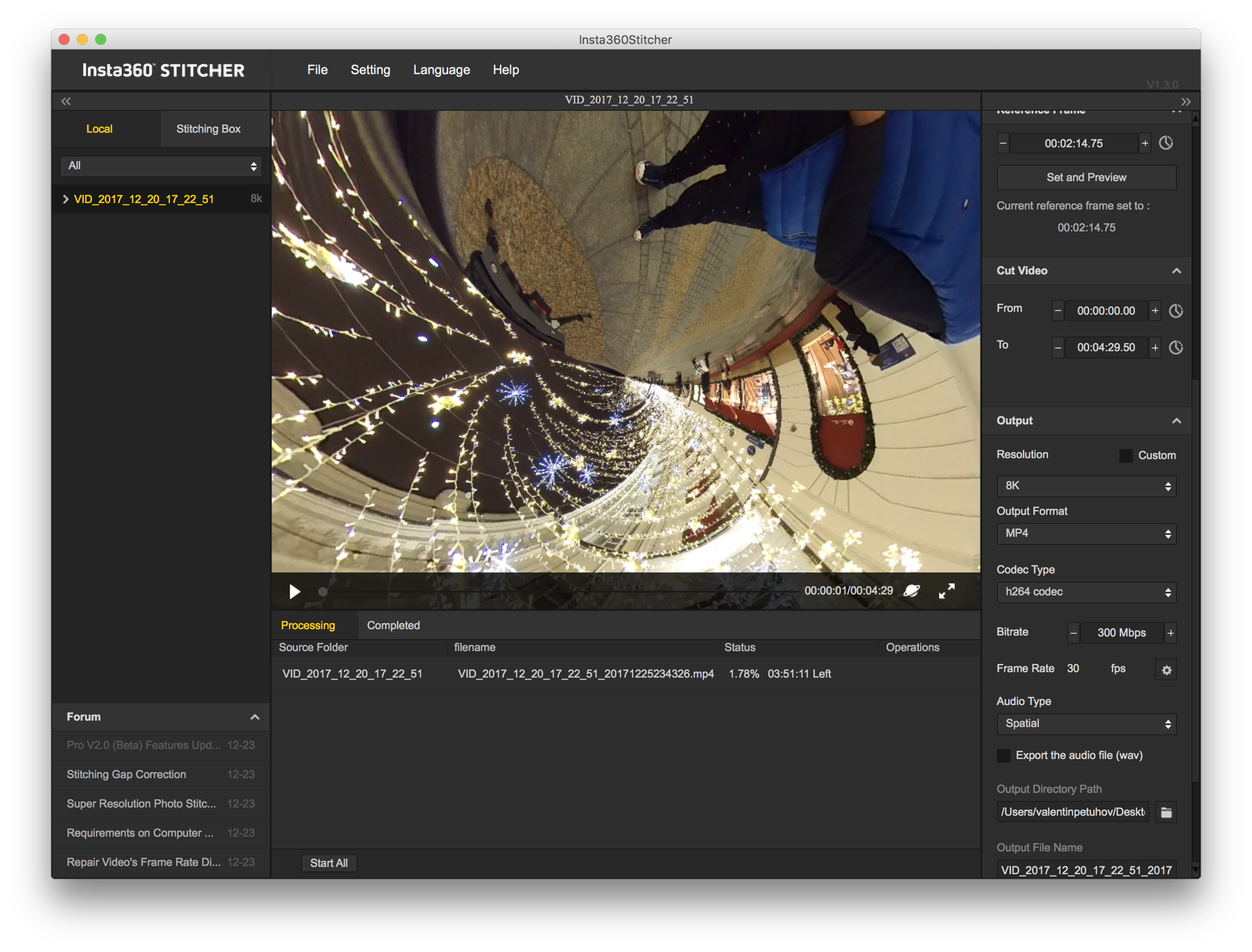Enable the Custom resolution checkbox
This screenshot has height=952, width=1252.
click(1125, 456)
